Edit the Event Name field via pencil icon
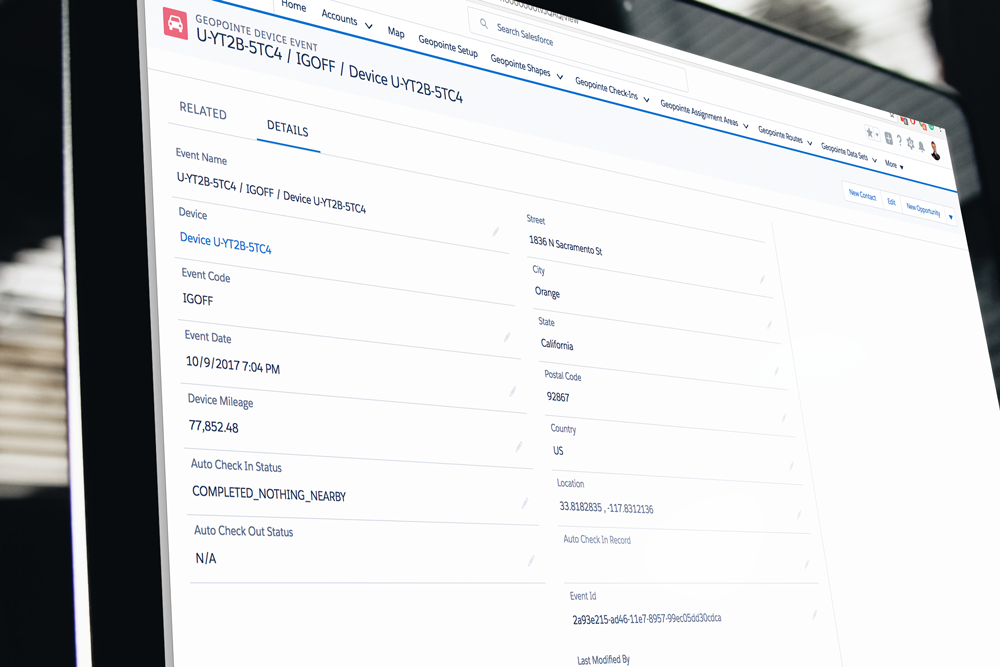Image resolution: width=1000 pixels, height=667 pixels. click(x=496, y=231)
